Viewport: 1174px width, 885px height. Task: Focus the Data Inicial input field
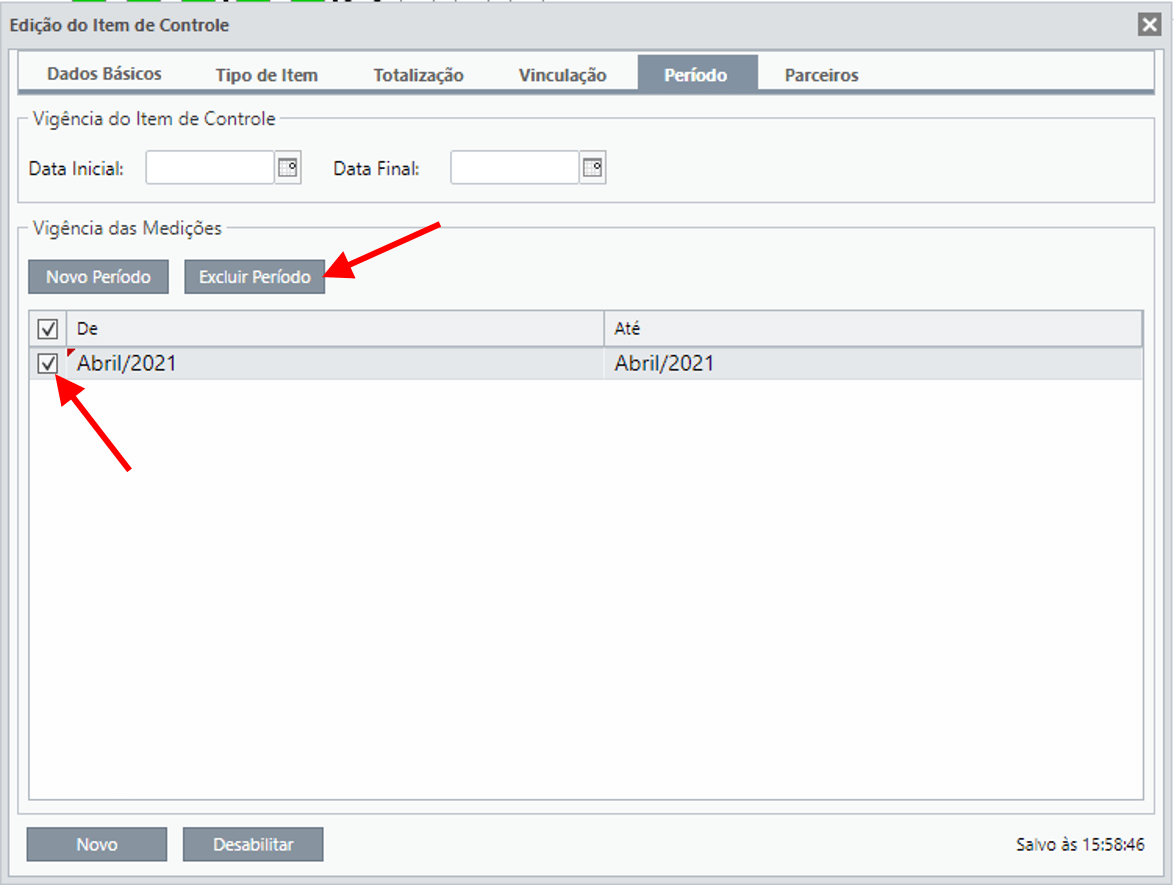[210, 168]
